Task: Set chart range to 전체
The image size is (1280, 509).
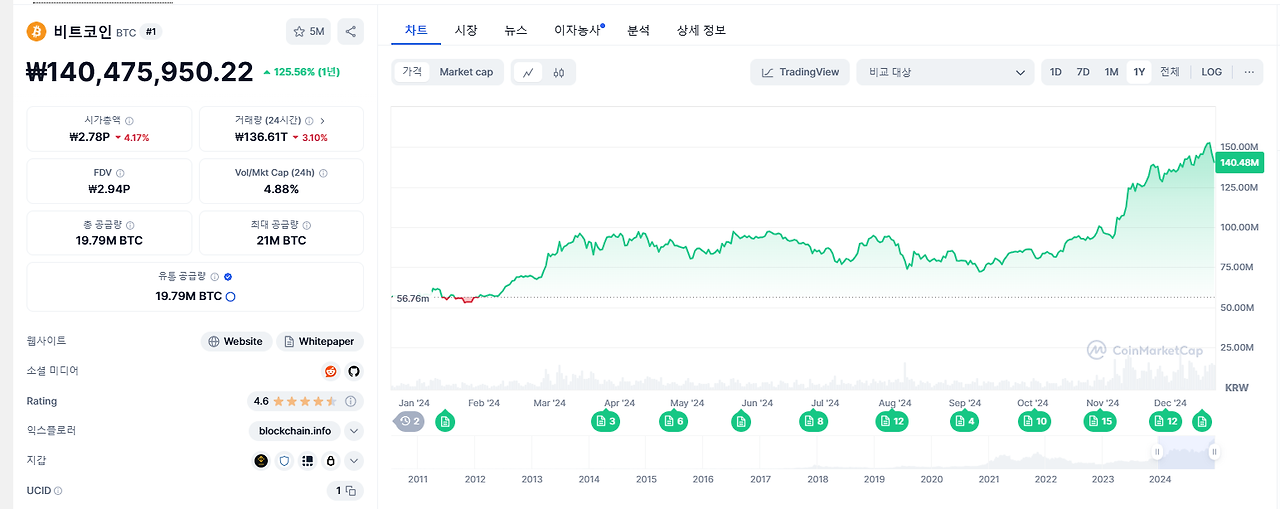Action: tap(1170, 72)
